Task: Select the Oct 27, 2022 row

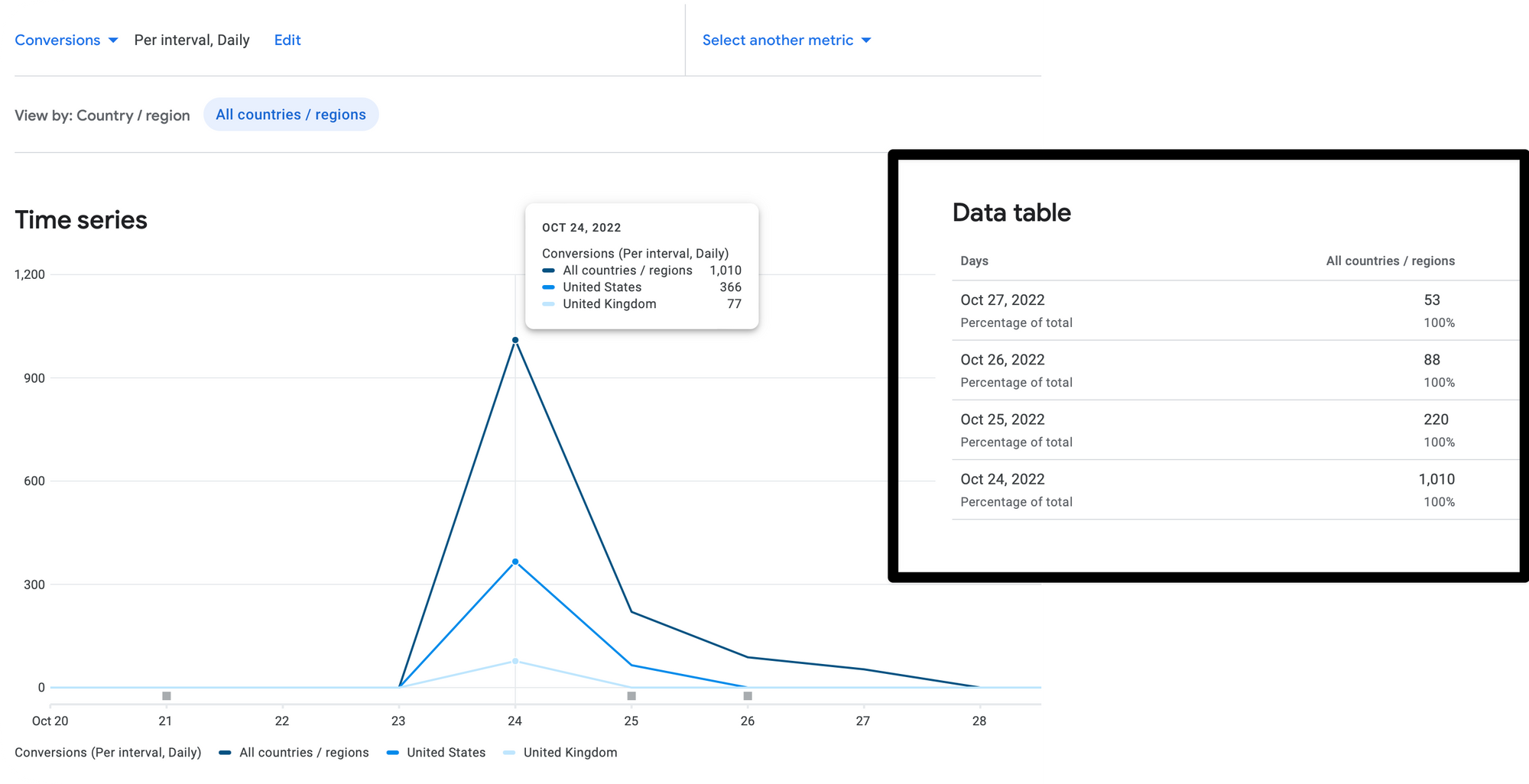Action: (1235, 311)
